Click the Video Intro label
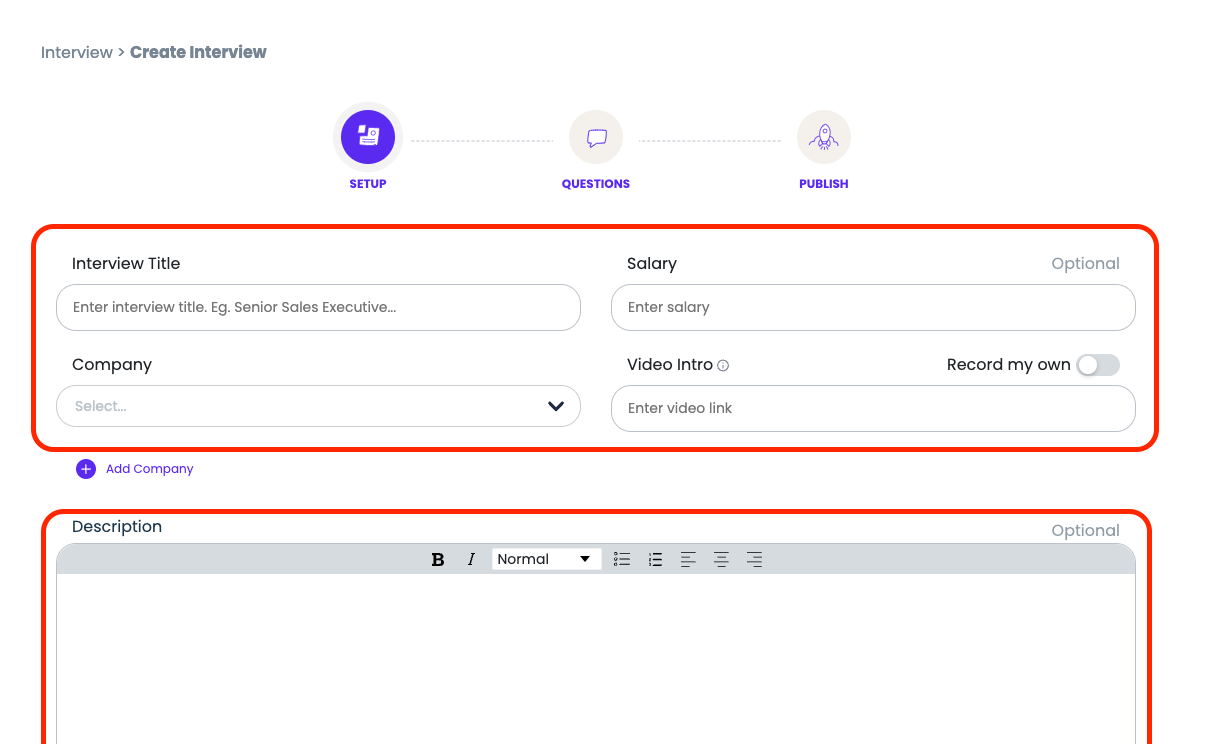 point(670,365)
